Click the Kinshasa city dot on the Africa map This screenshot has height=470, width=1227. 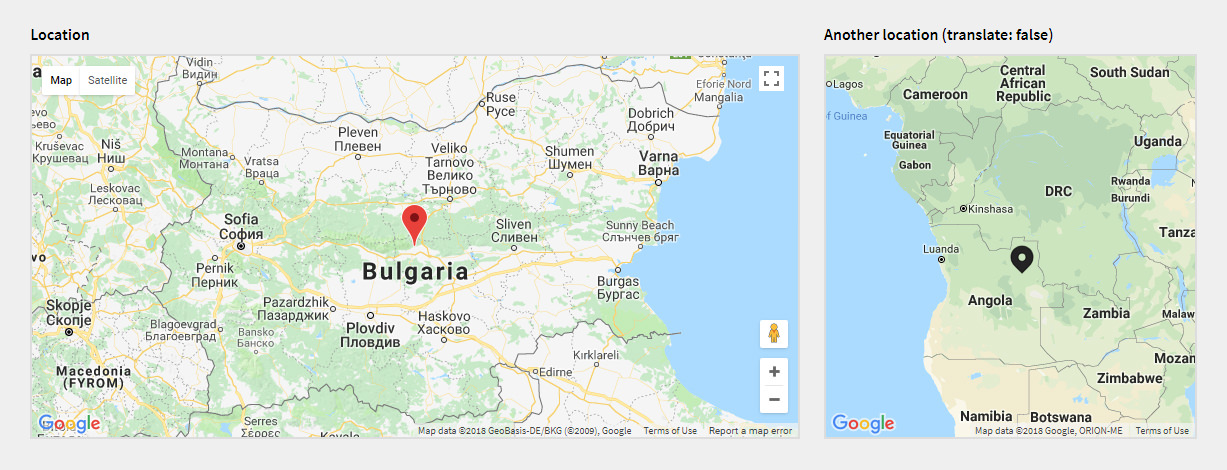tap(962, 210)
